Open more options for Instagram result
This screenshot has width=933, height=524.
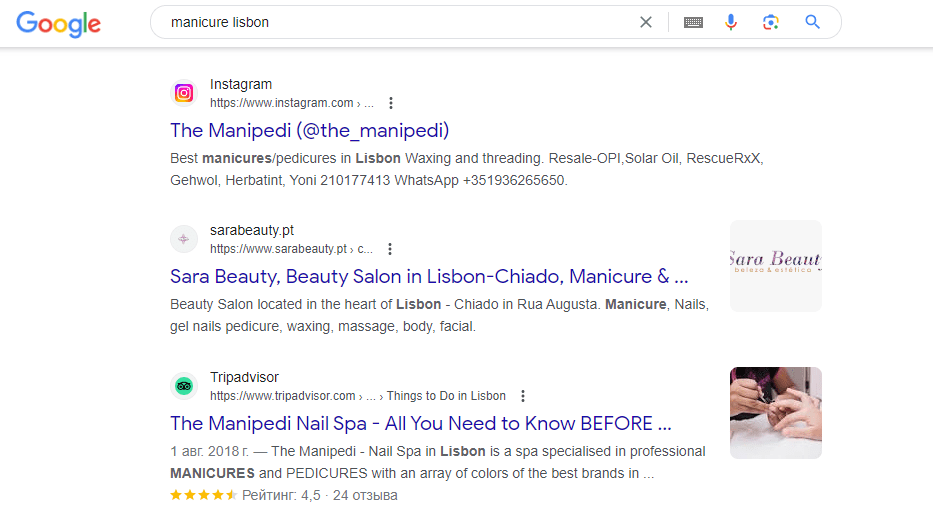[x=391, y=103]
